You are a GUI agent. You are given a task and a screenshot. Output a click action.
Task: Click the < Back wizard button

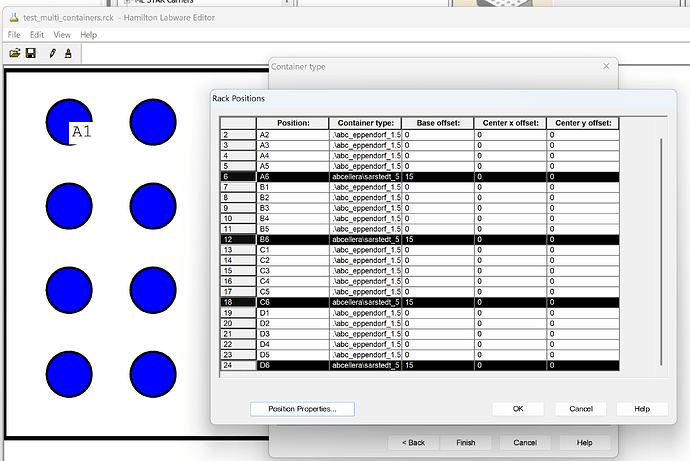(x=413, y=443)
